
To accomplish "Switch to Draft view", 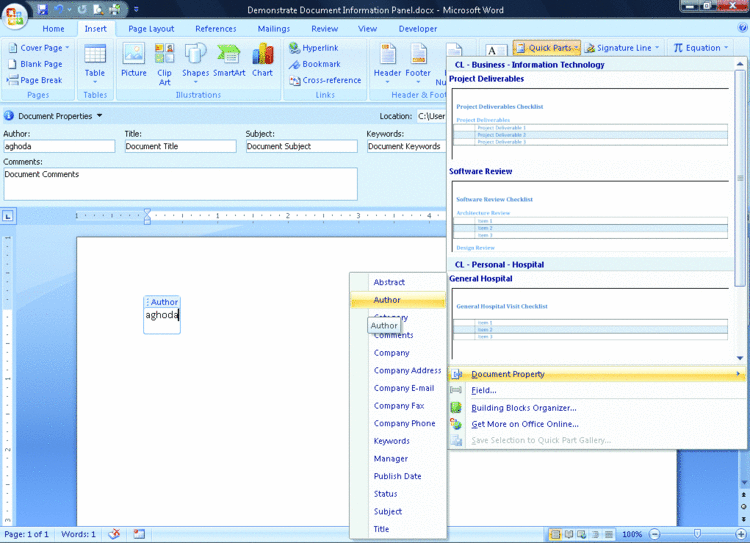I will [608, 534].
